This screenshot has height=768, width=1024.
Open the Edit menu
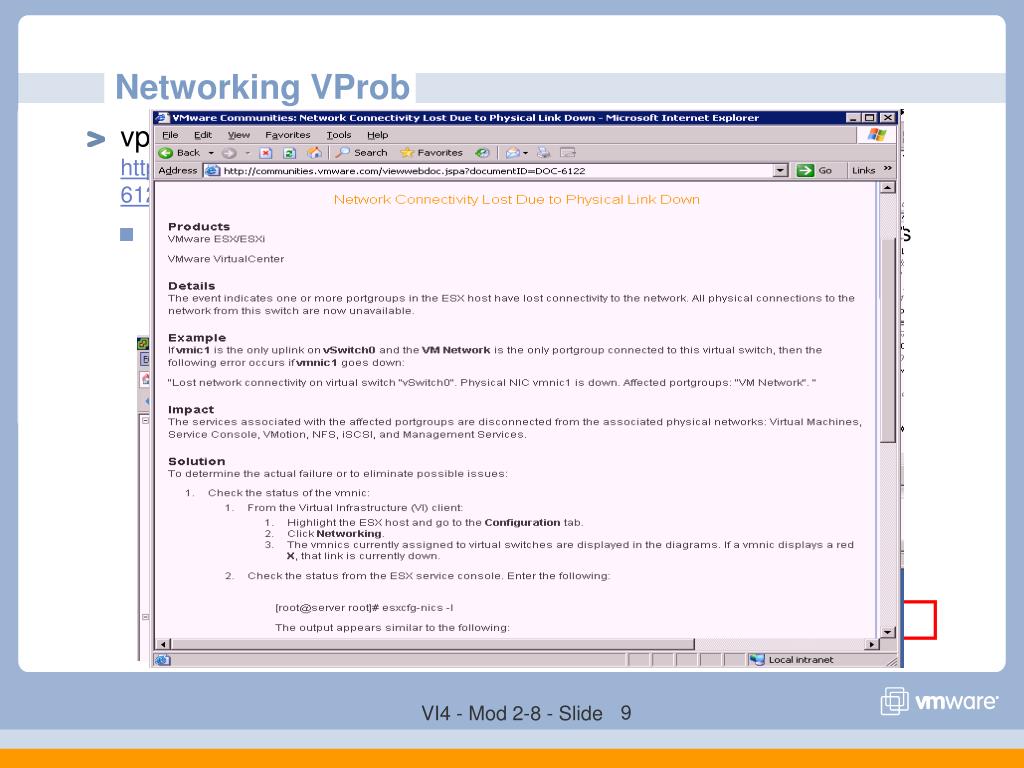coord(202,135)
